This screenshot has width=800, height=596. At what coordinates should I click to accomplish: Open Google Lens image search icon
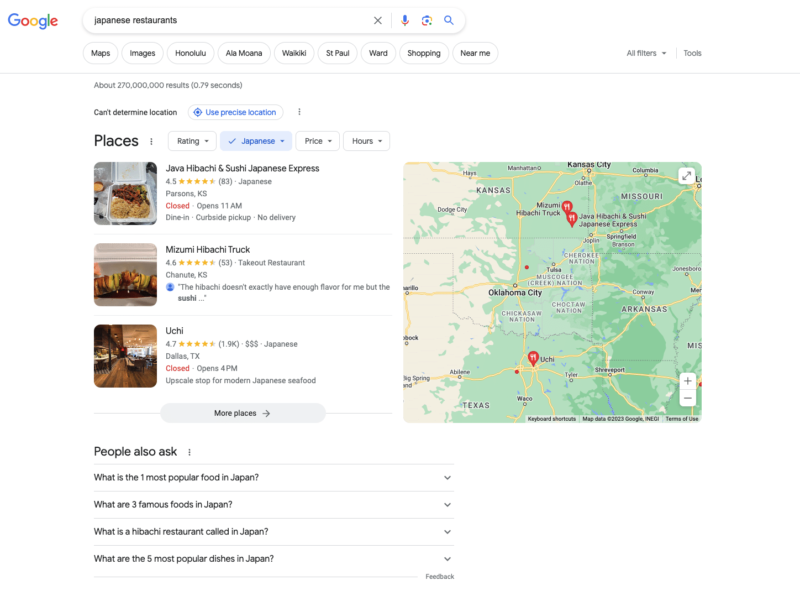(427, 20)
